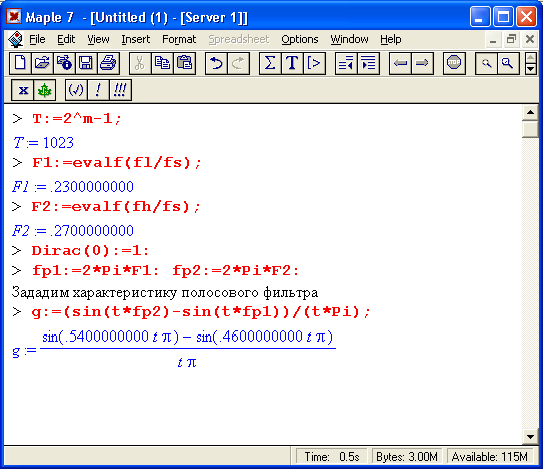Open the Format menu
543x469 pixels.
[179, 39]
